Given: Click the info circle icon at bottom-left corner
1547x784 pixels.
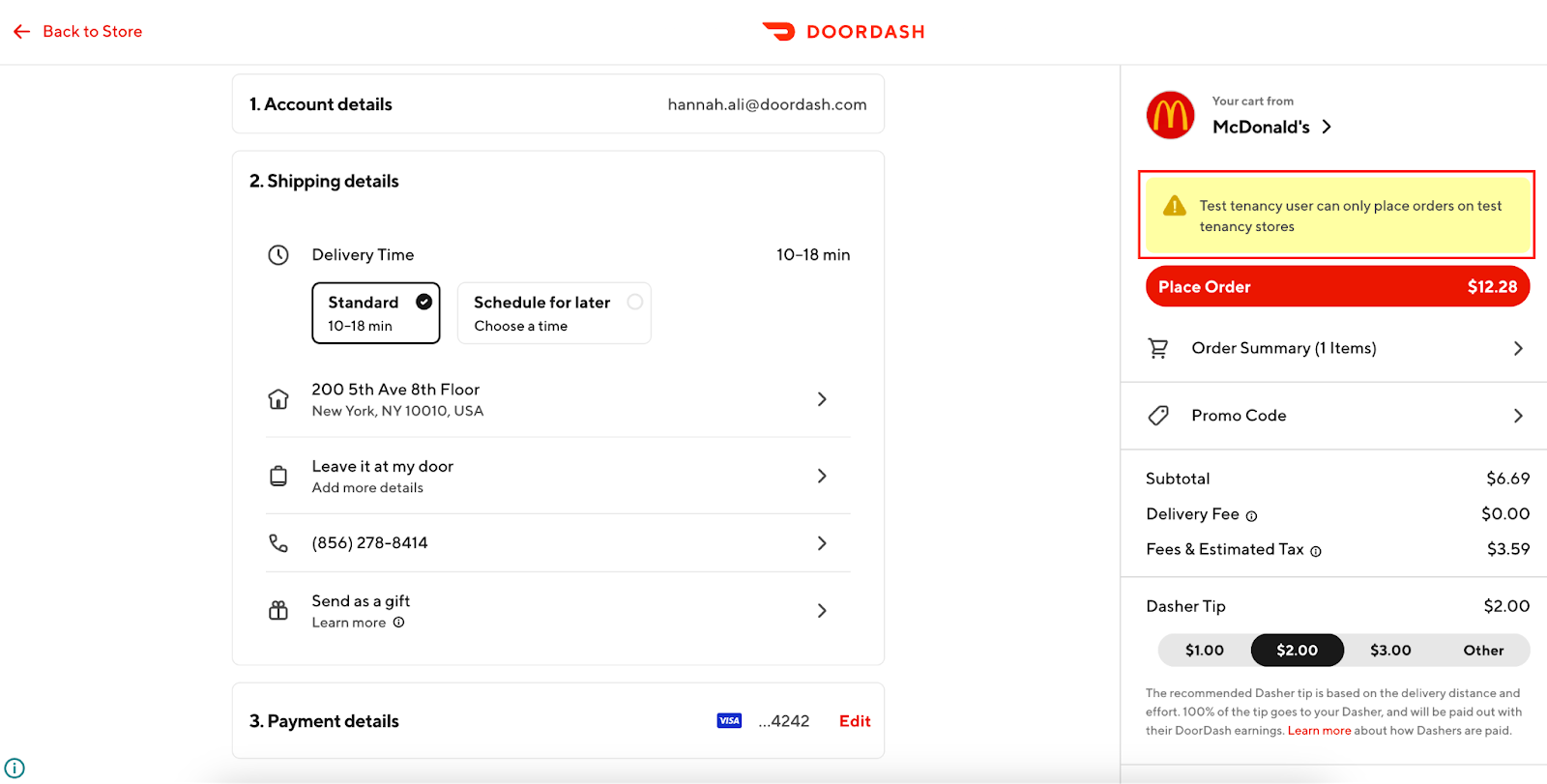Looking at the screenshot, I should [x=15, y=769].
